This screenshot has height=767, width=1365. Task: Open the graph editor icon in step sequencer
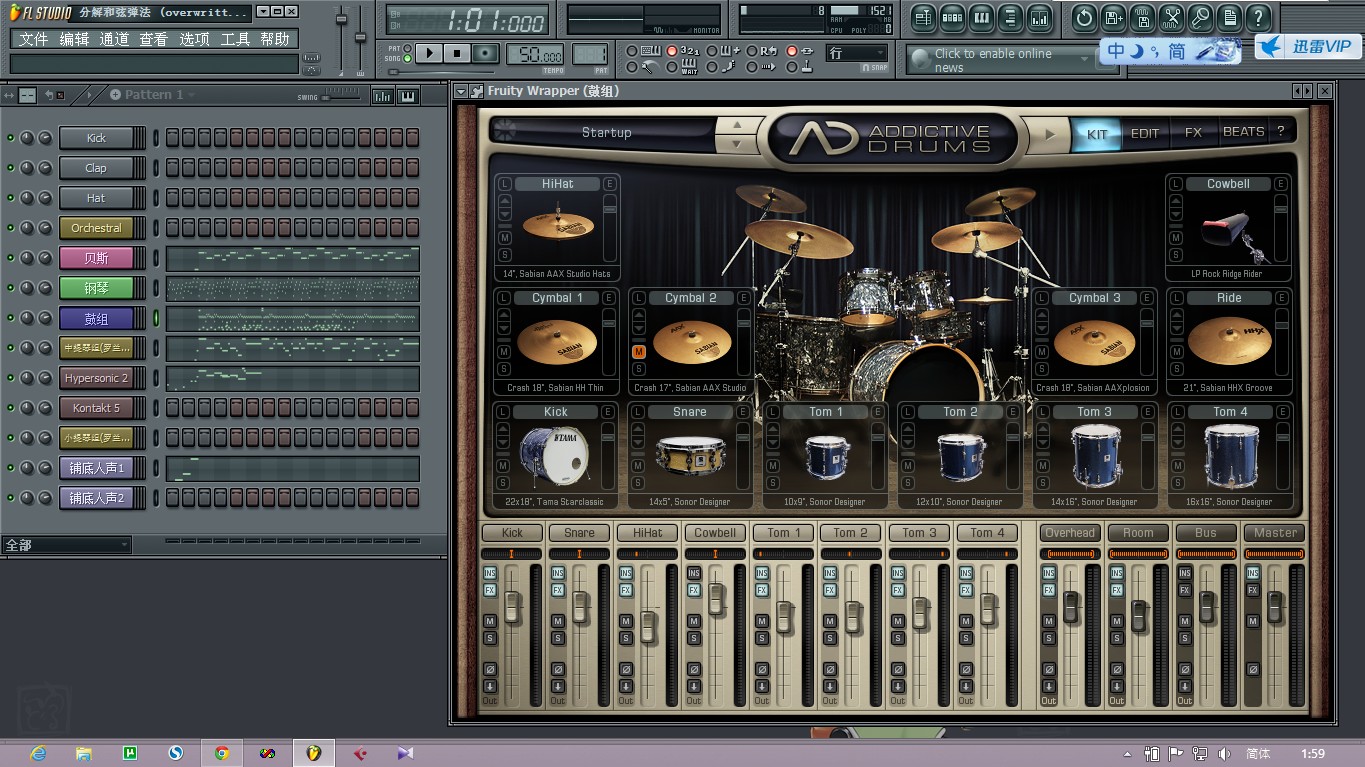tap(383, 96)
